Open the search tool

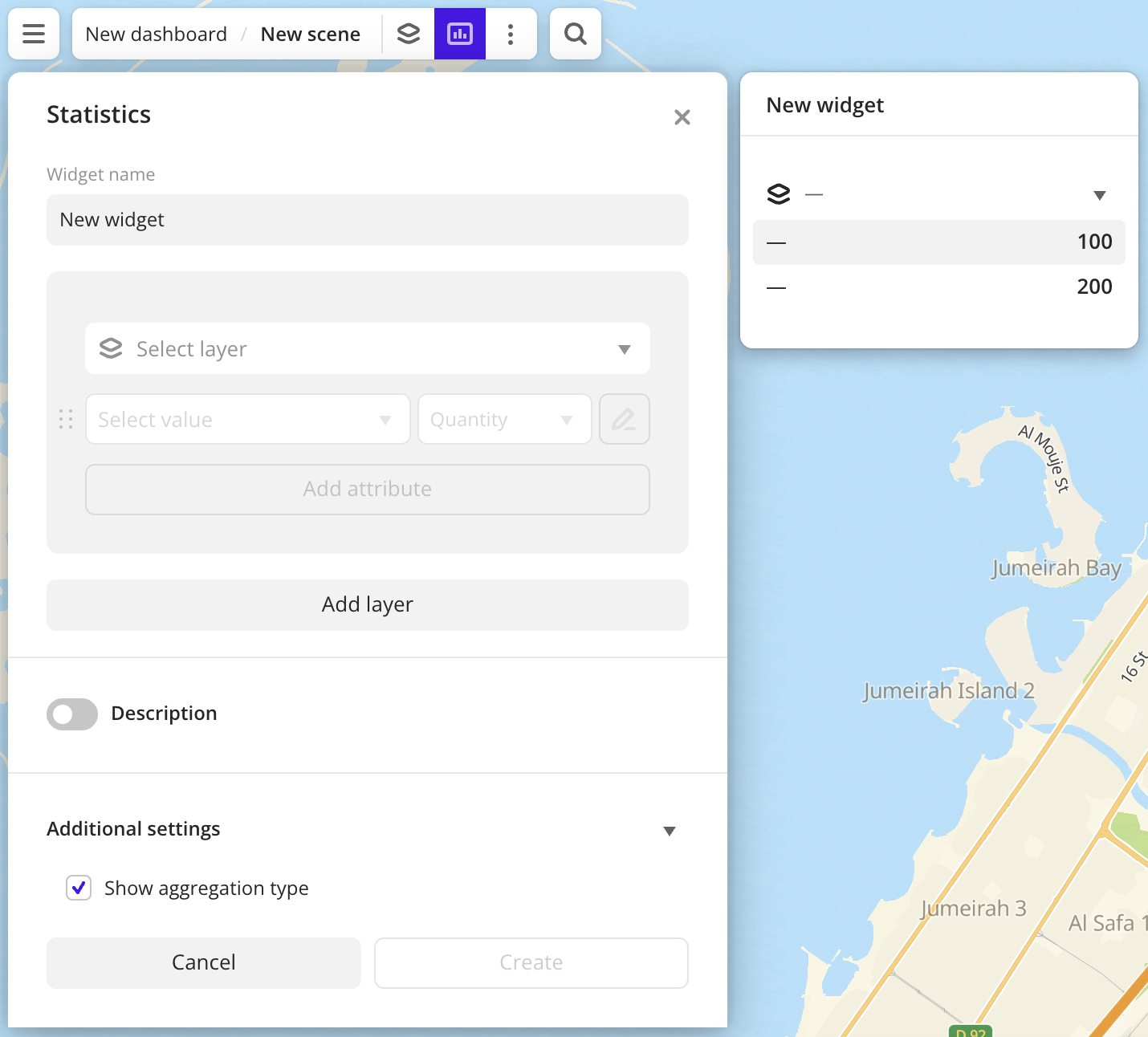coord(575,34)
